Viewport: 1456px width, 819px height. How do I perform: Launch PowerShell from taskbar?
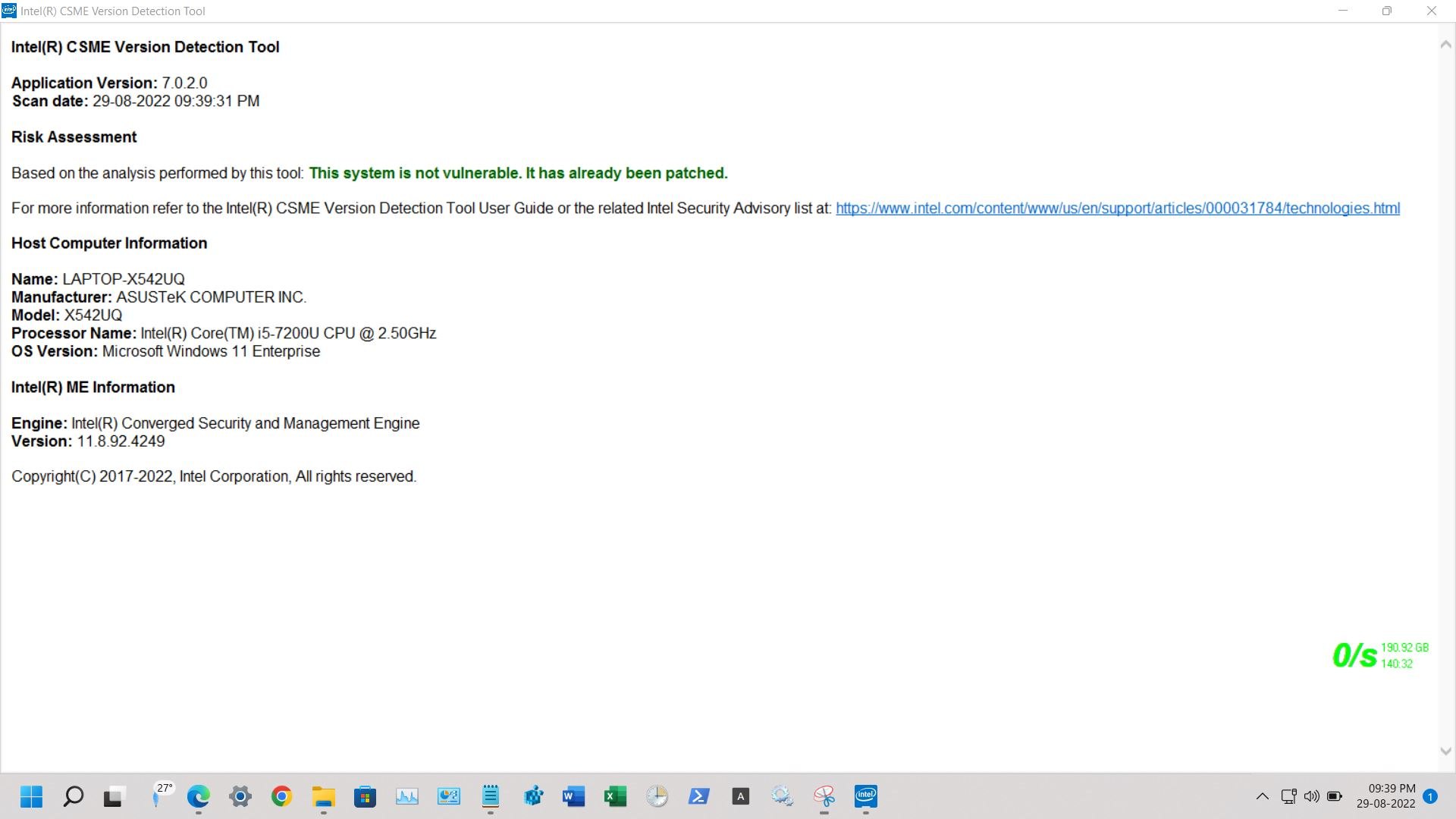coord(699,796)
